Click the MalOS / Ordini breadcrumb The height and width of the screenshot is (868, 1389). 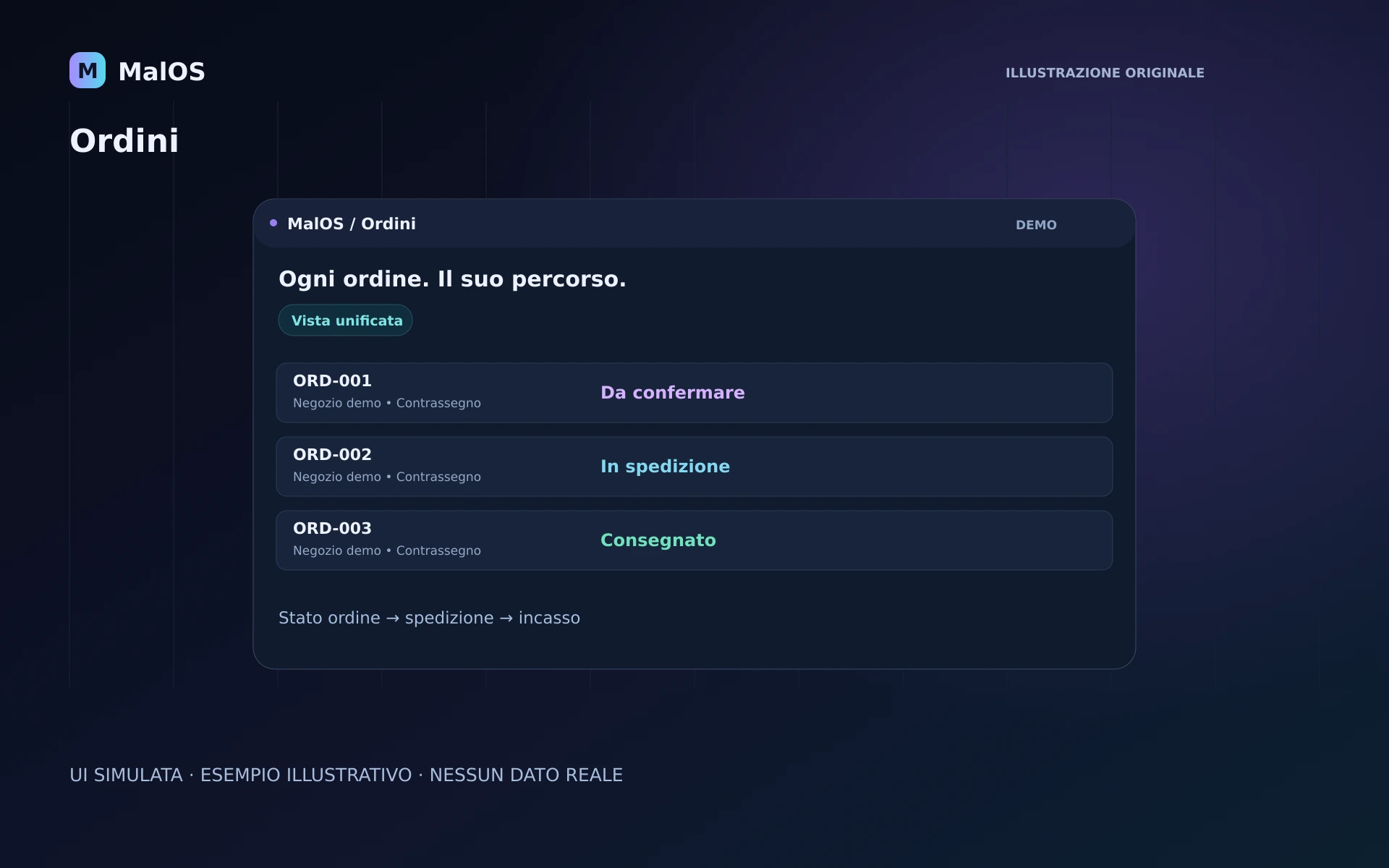tap(352, 224)
